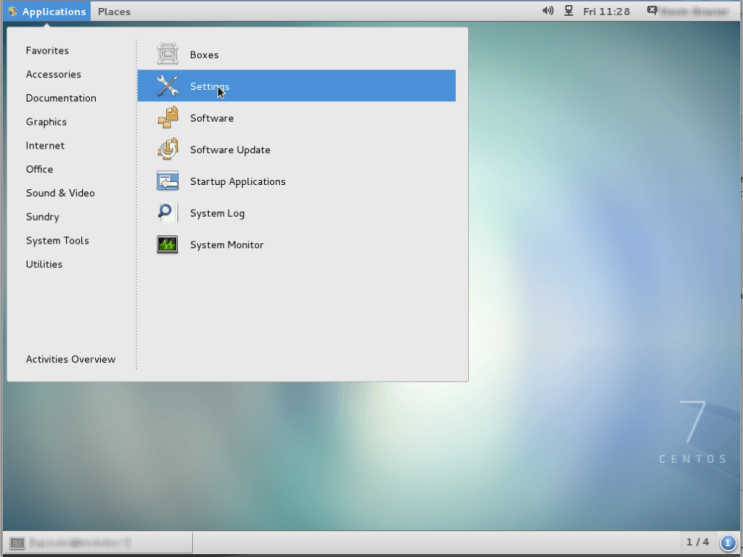743x557 pixels.
Task: Click the Software Update label
Action: [x=230, y=150]
